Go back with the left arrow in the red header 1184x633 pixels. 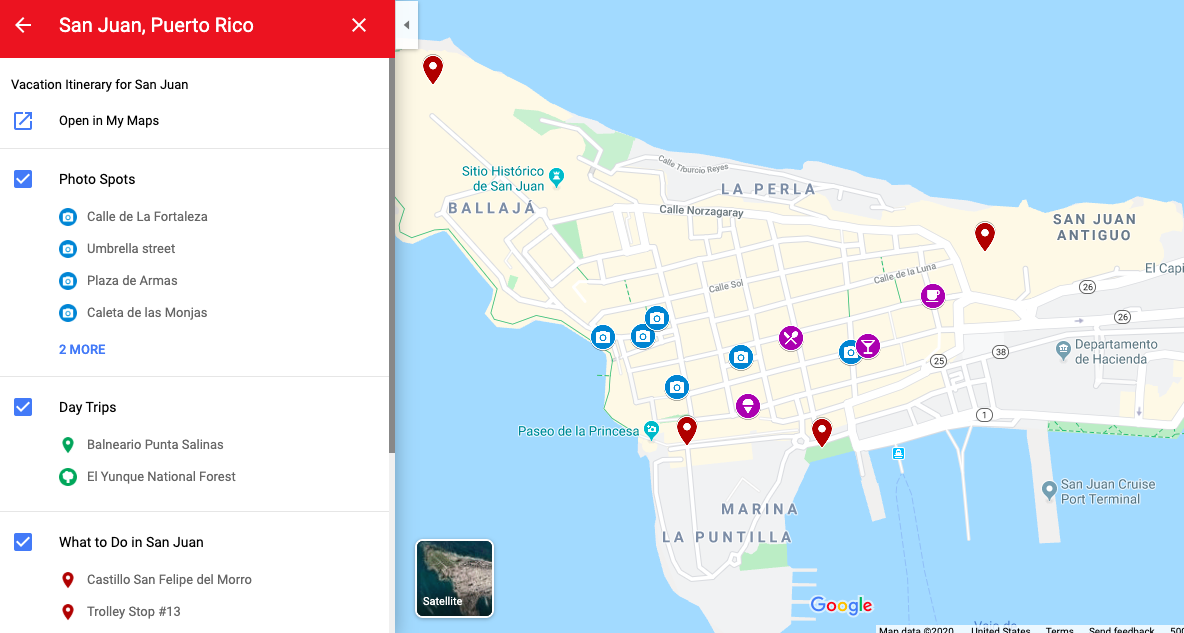point(23,25)
